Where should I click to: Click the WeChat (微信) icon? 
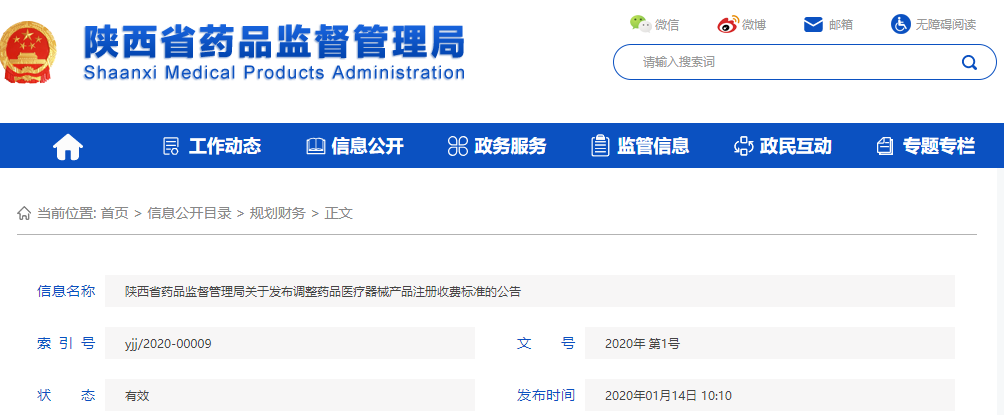coord(640,24)
